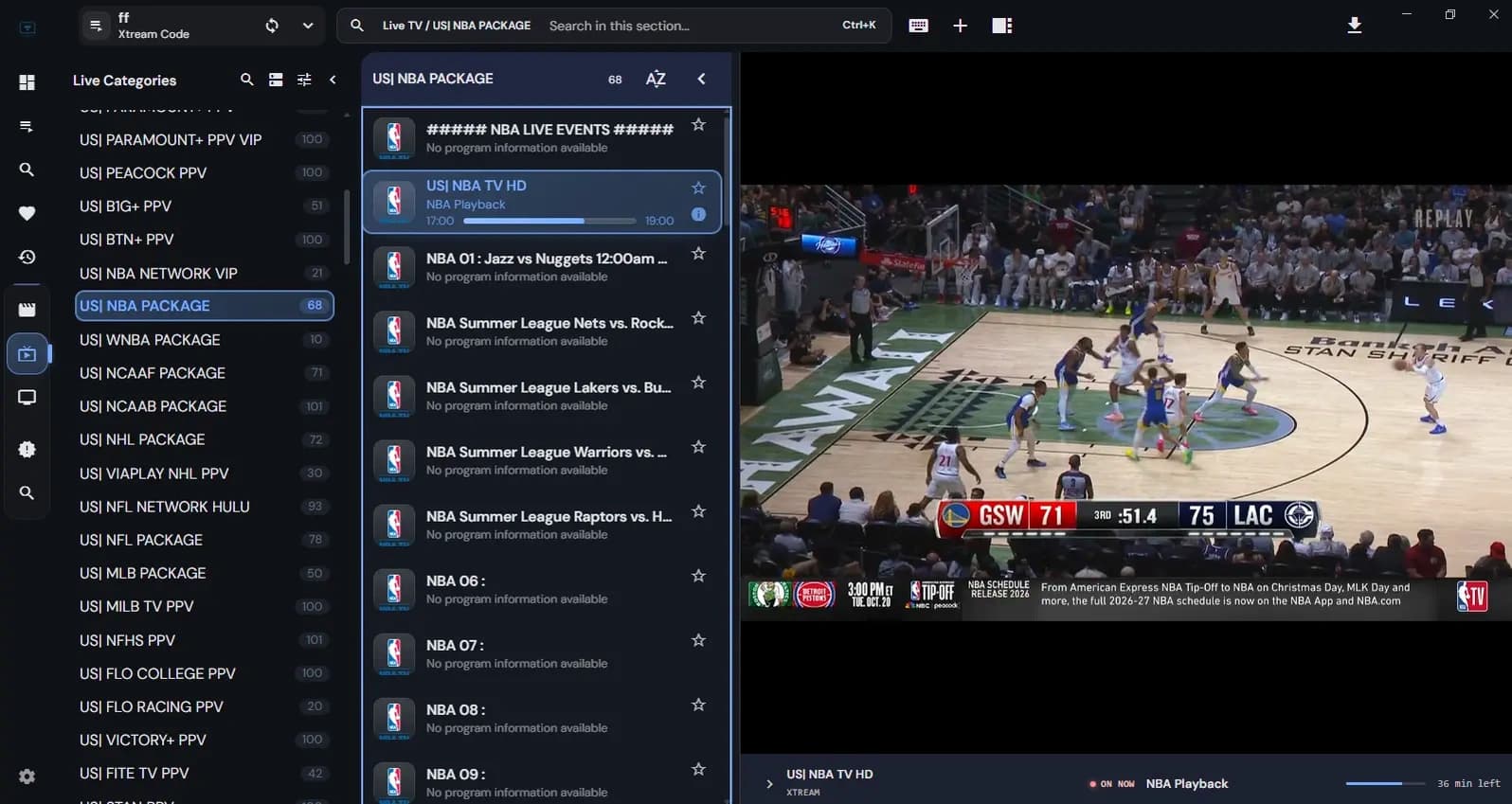Star the NBA 06 channel
This screenshot has width=1512, height=804.
(x=698, y=575)
